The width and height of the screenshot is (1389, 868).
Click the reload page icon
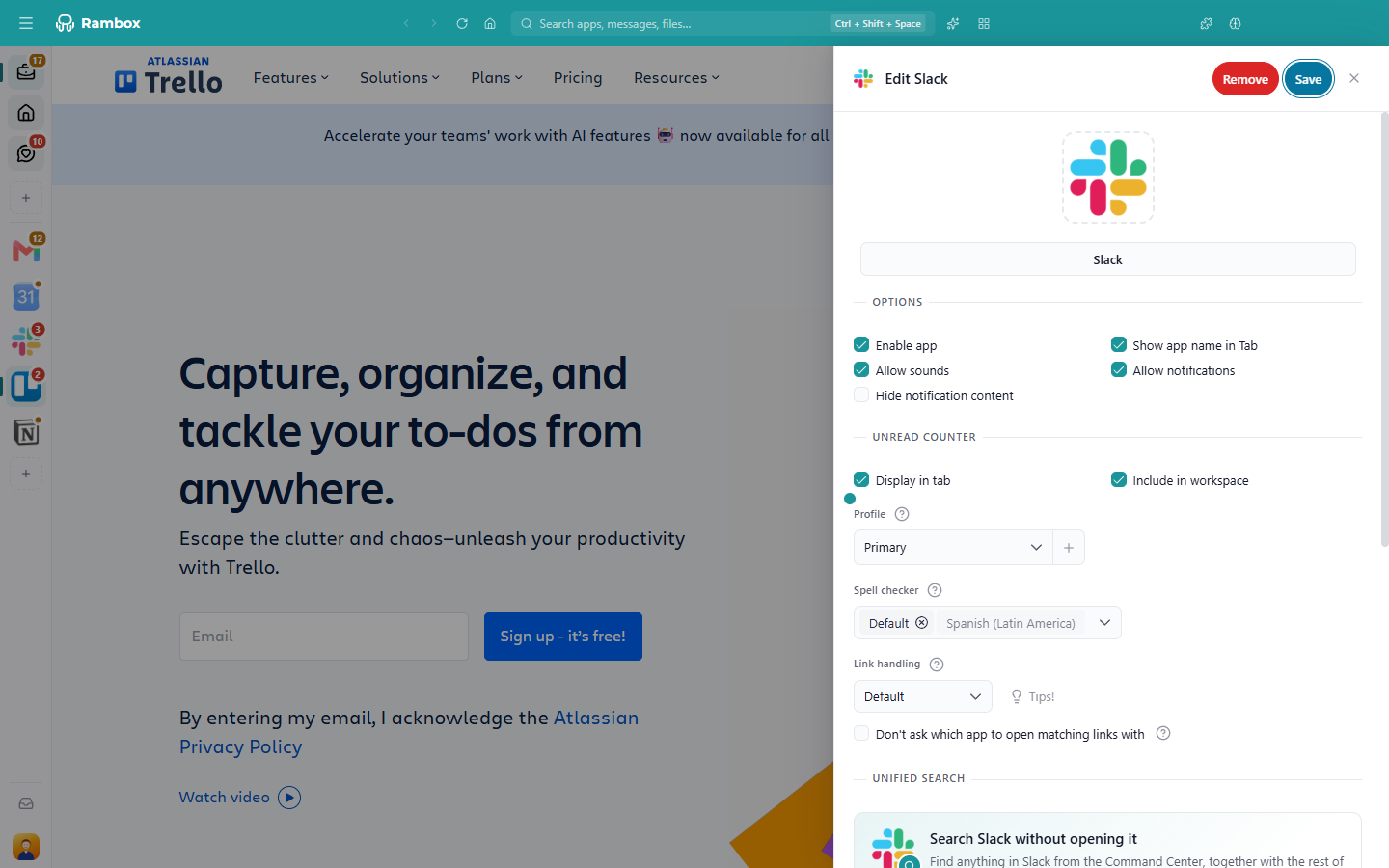tap(462, 23)
